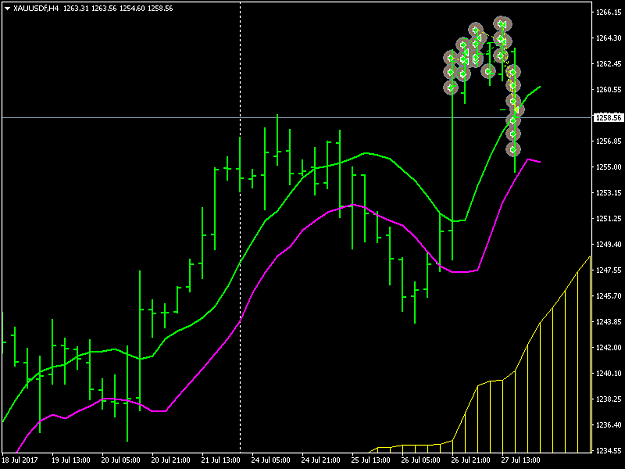Click the 18 Jul 2017 date label
The image size is (625, 469).
point(20,460)
